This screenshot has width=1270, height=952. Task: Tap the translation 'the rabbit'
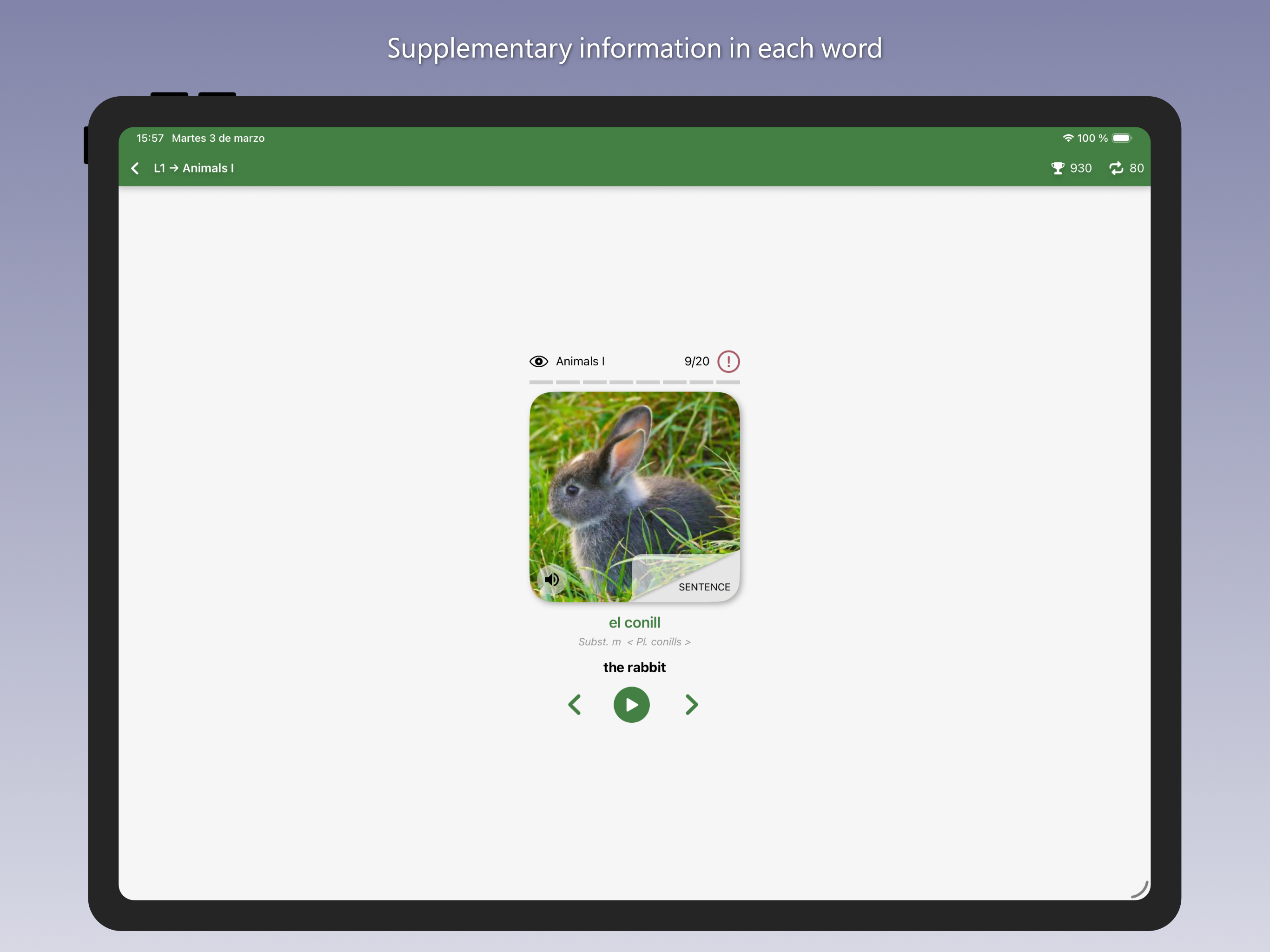tap(635, 667)
